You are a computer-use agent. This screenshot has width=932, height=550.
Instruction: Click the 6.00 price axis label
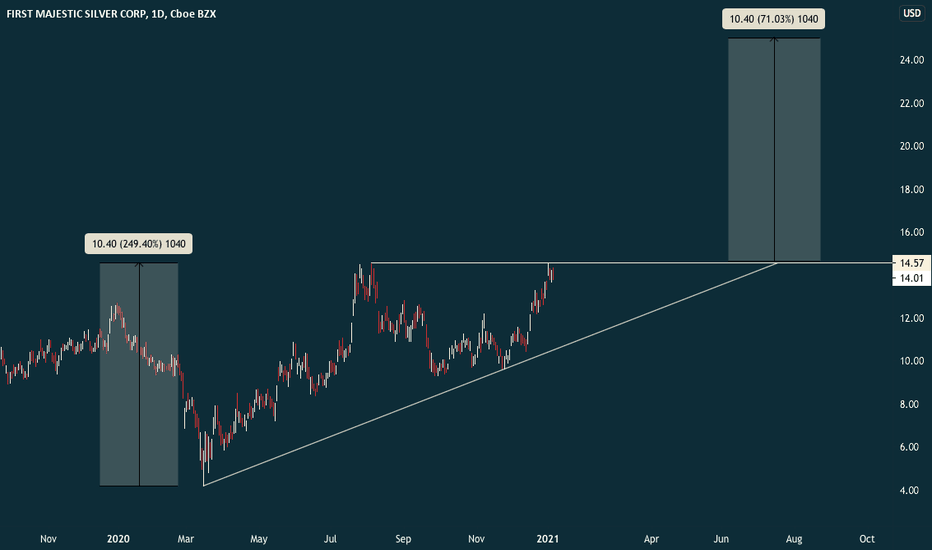909,447
